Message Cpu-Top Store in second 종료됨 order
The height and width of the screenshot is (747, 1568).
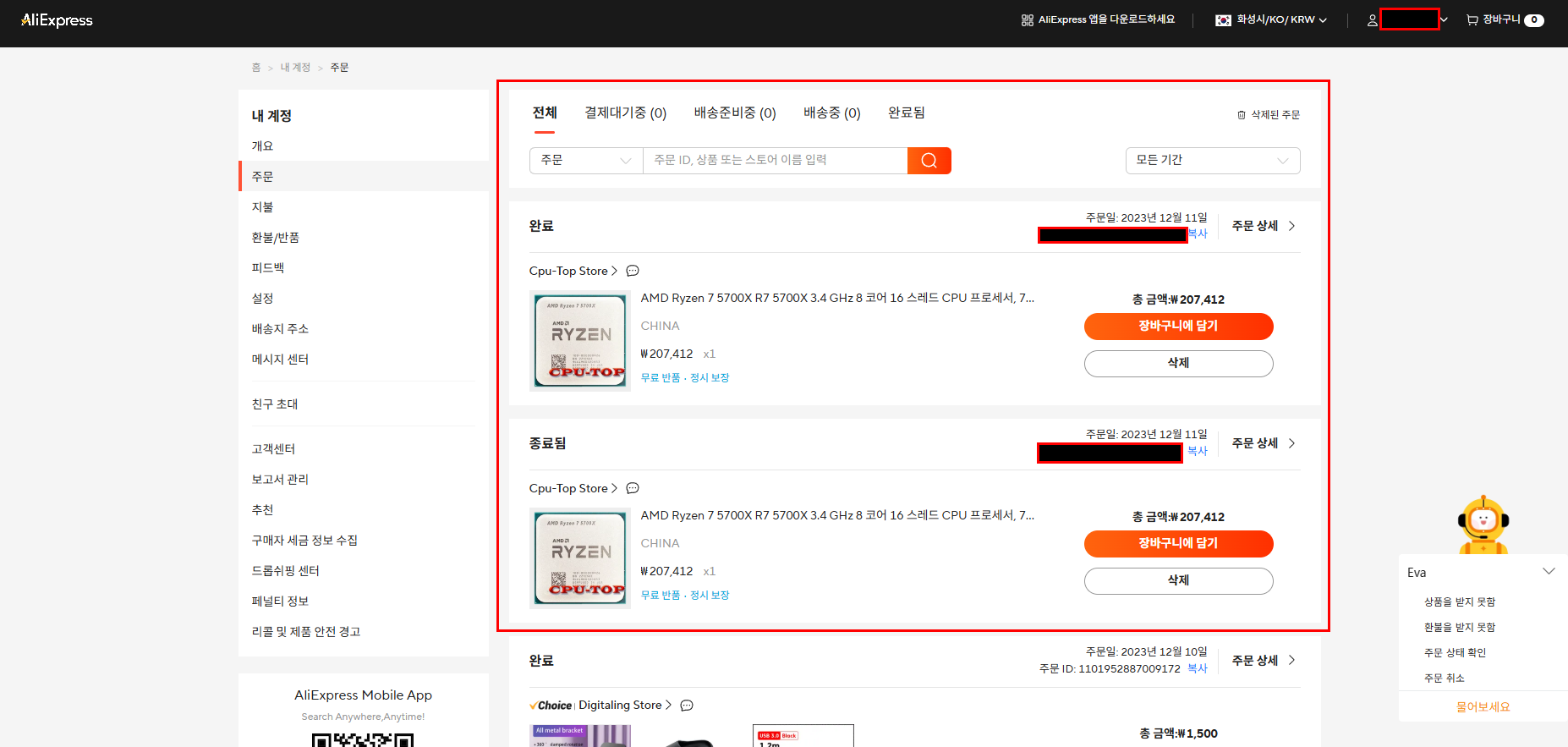point(633,488)
